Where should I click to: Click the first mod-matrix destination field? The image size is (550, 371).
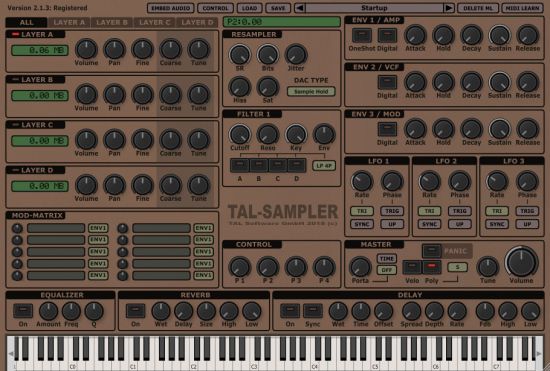tap(56, 228)
